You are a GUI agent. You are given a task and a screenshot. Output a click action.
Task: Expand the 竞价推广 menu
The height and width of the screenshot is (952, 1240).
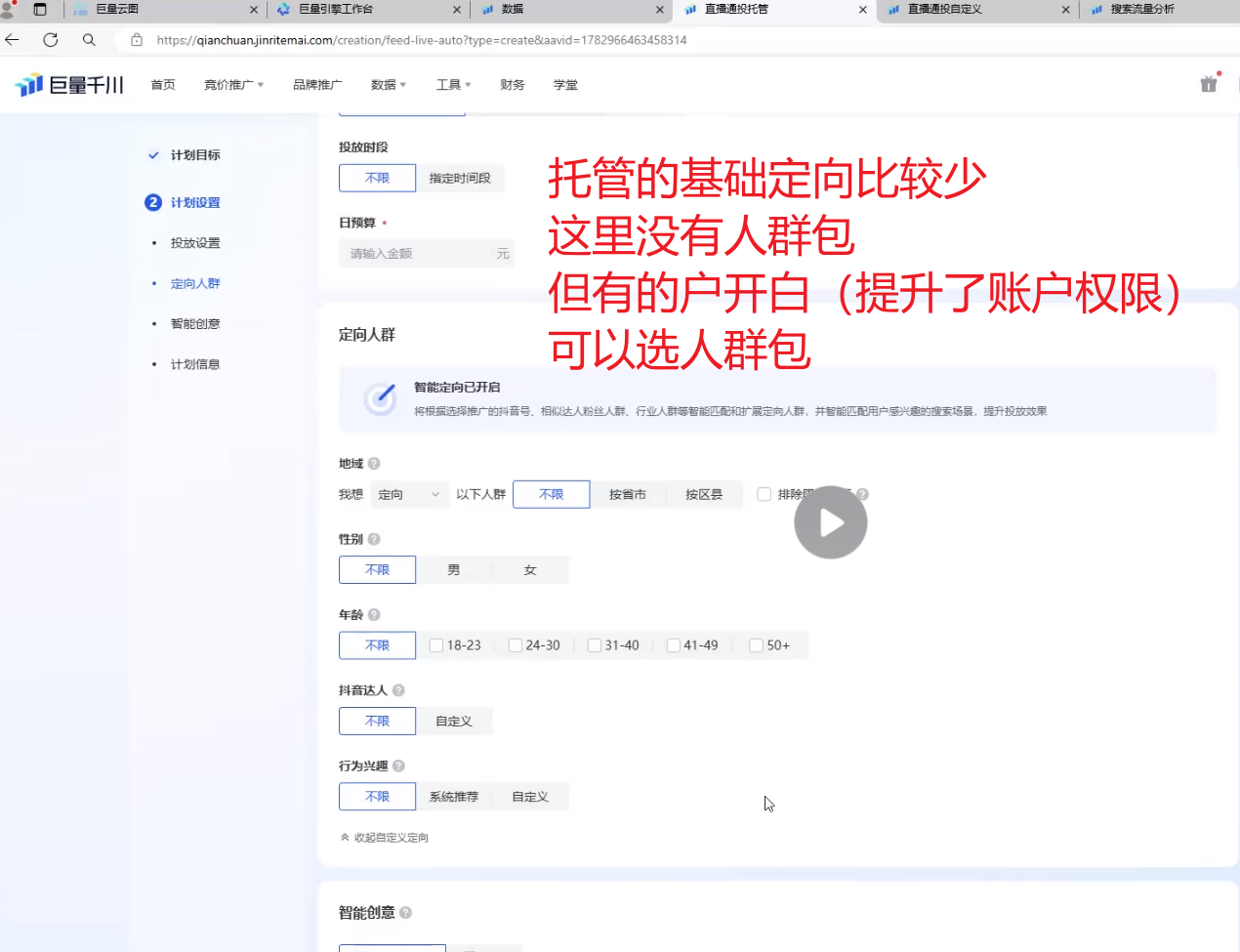point(233,85)
